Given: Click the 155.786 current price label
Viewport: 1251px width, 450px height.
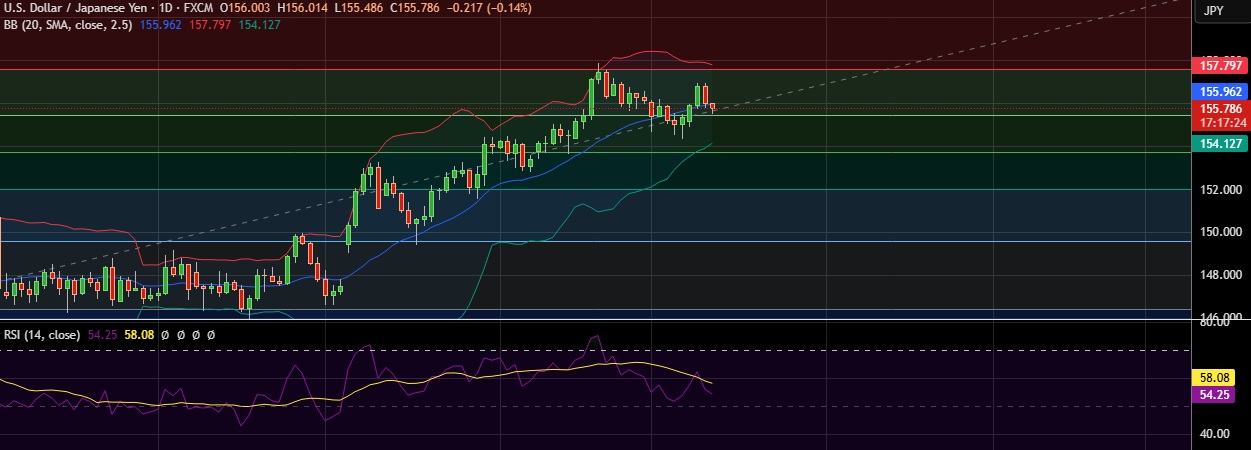Looking at the screenshot, I should pyautogui.click(x=1220, y=108).
